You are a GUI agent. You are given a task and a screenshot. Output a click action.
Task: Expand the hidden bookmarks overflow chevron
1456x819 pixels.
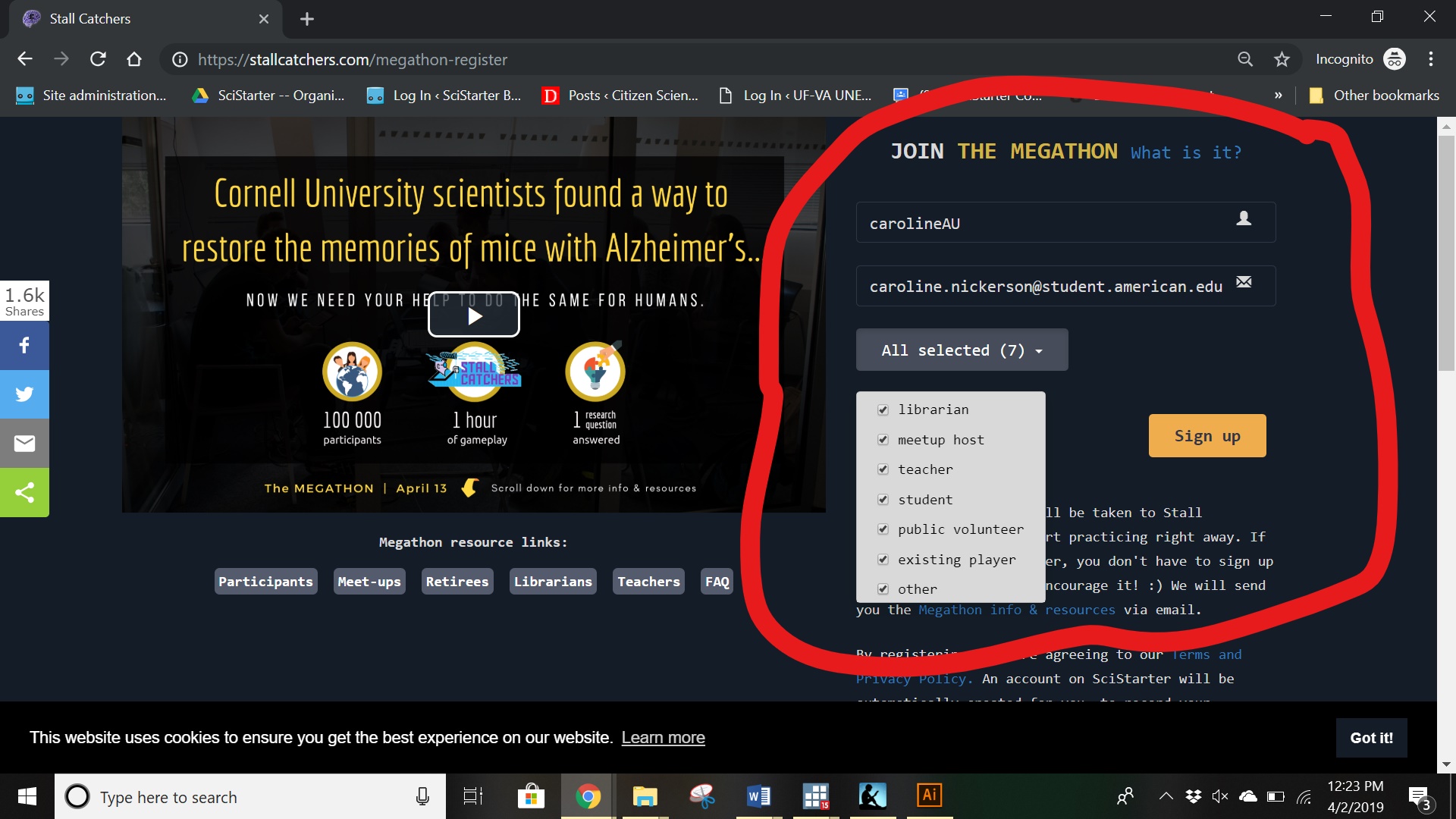[1279, 96]
